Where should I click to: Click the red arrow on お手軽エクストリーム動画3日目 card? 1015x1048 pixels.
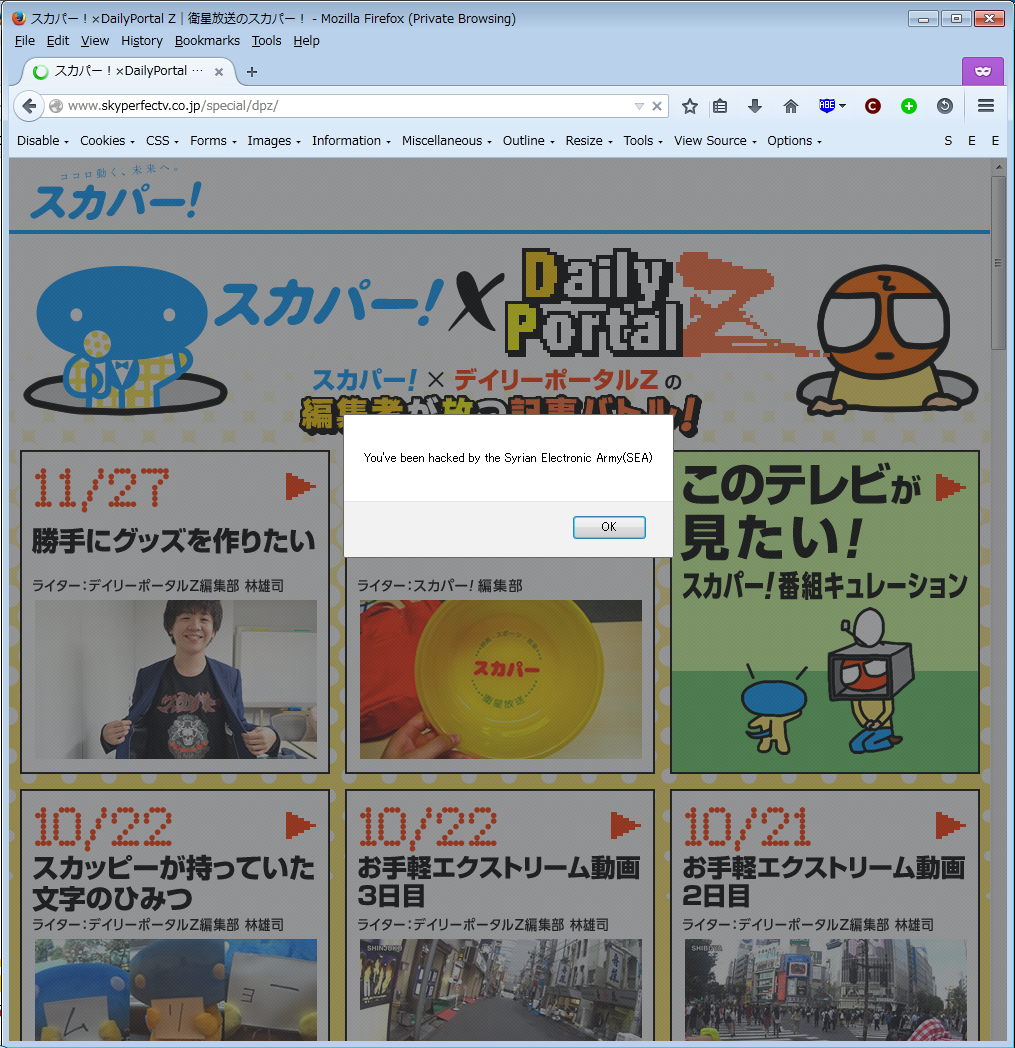[x=625, y=825]
